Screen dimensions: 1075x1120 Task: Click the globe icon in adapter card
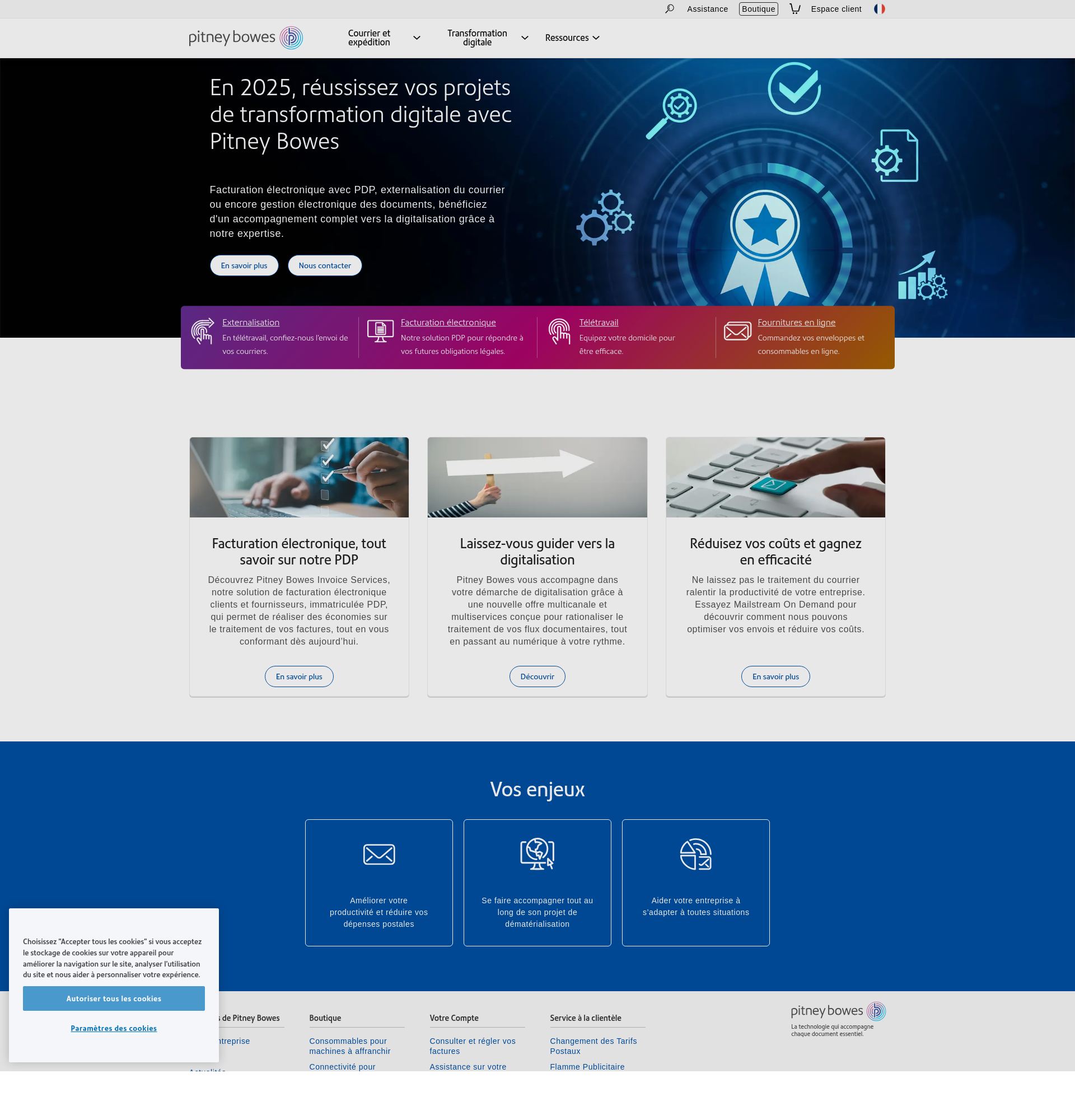pos(696,853)
